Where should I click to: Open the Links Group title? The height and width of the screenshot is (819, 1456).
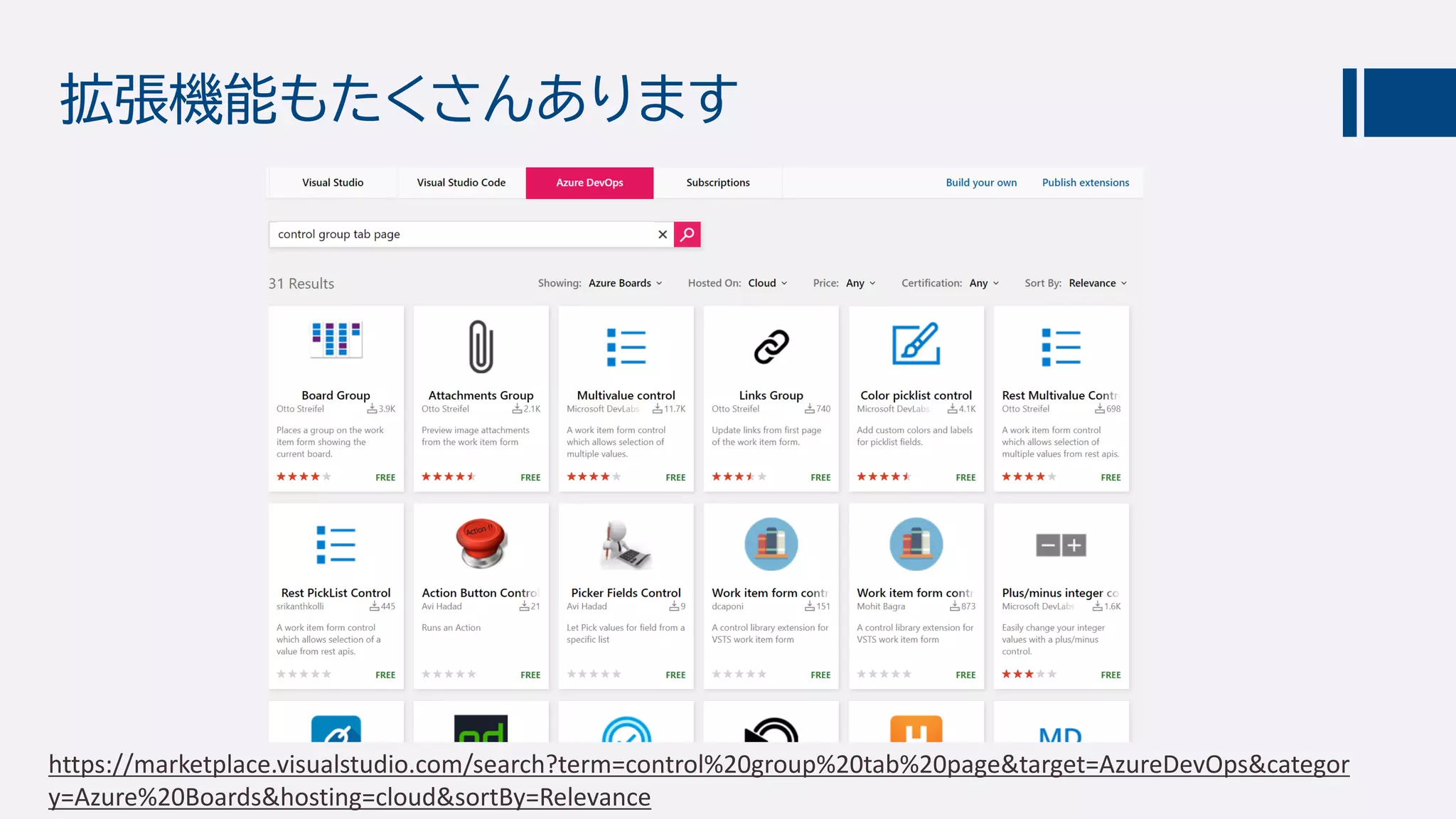771,395
